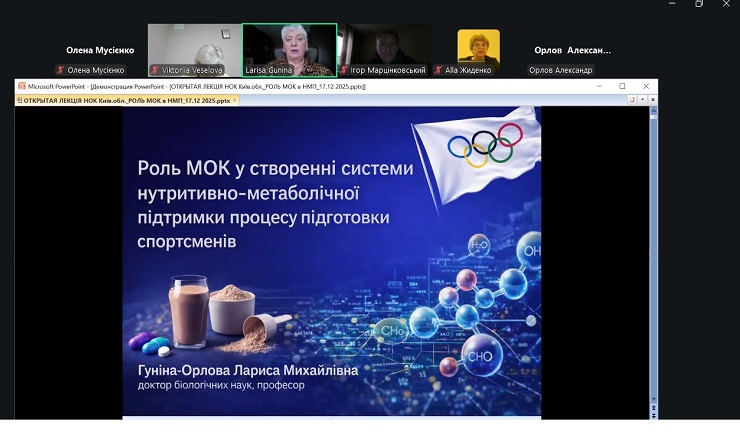The width and height of the screenshot is (740, 432).
Task: Click muted mic icon next to Viktoria Veselova
Action: 155,70
